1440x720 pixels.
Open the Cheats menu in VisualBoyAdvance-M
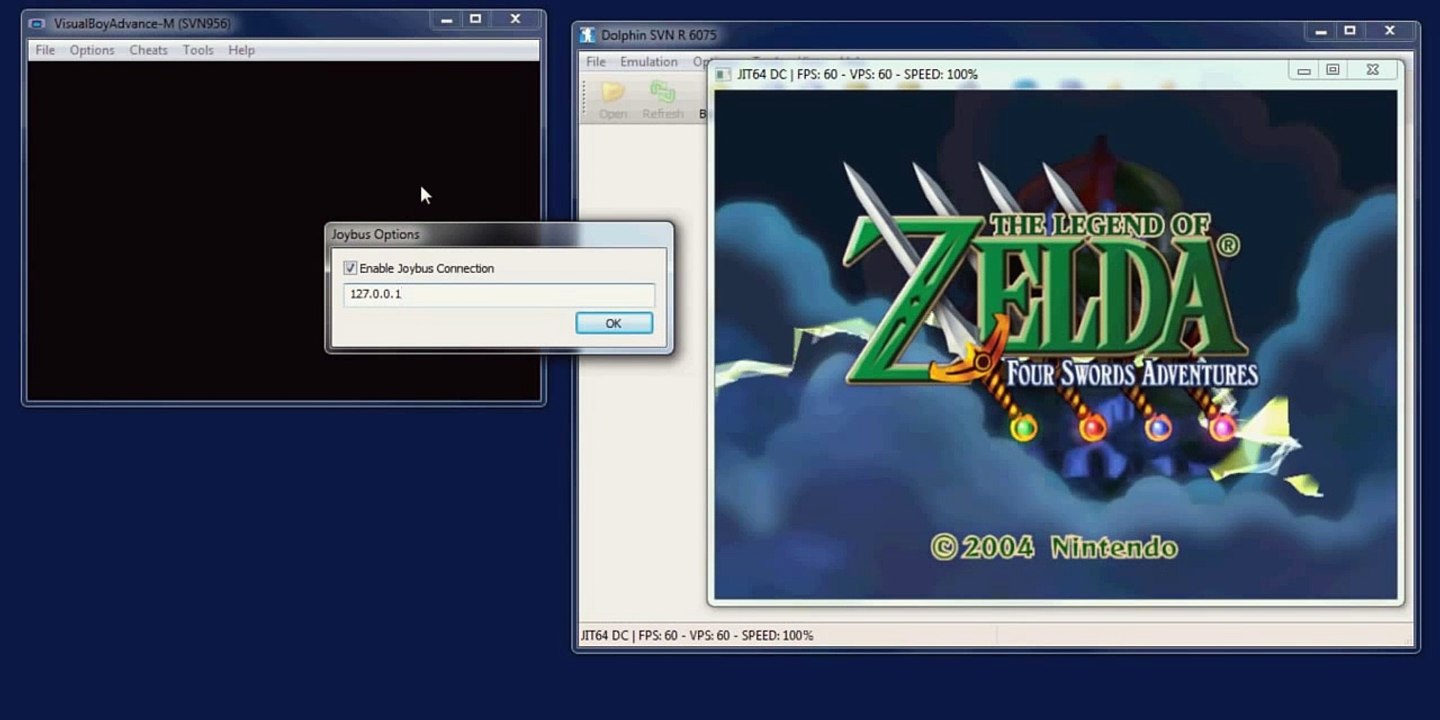148,50
